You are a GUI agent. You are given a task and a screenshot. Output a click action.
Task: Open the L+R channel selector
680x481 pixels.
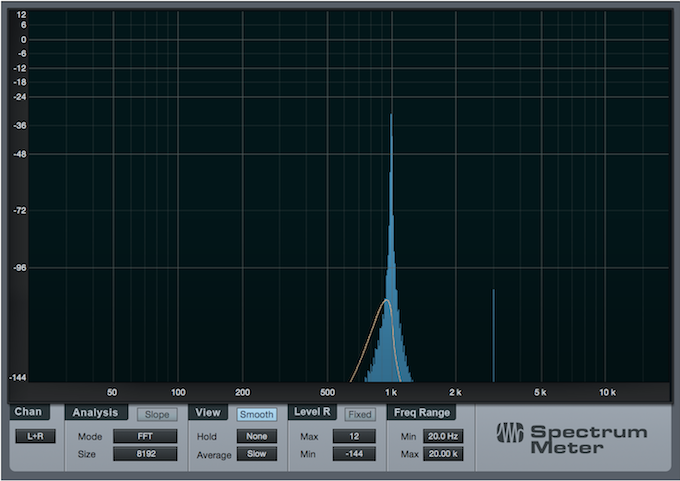(x=36, y=436)
